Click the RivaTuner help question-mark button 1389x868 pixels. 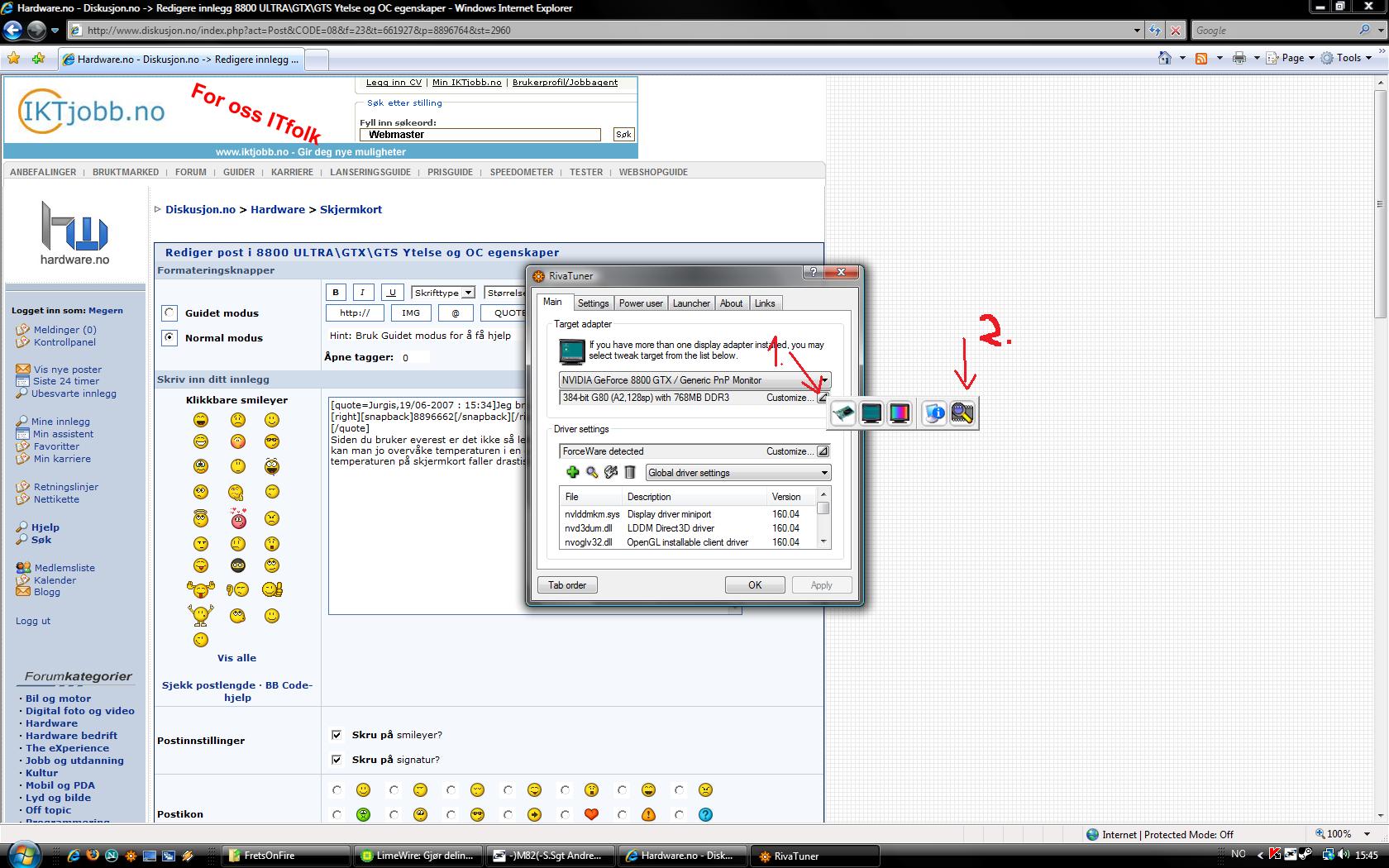pos(813,272)
